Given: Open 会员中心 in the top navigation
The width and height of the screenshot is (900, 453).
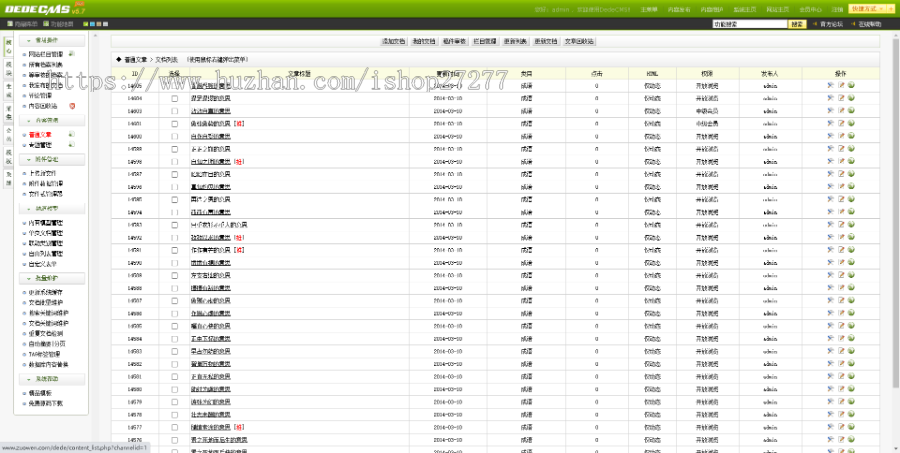Looking at the screenshot, I should pyautogui.click(x=810, y=10).
